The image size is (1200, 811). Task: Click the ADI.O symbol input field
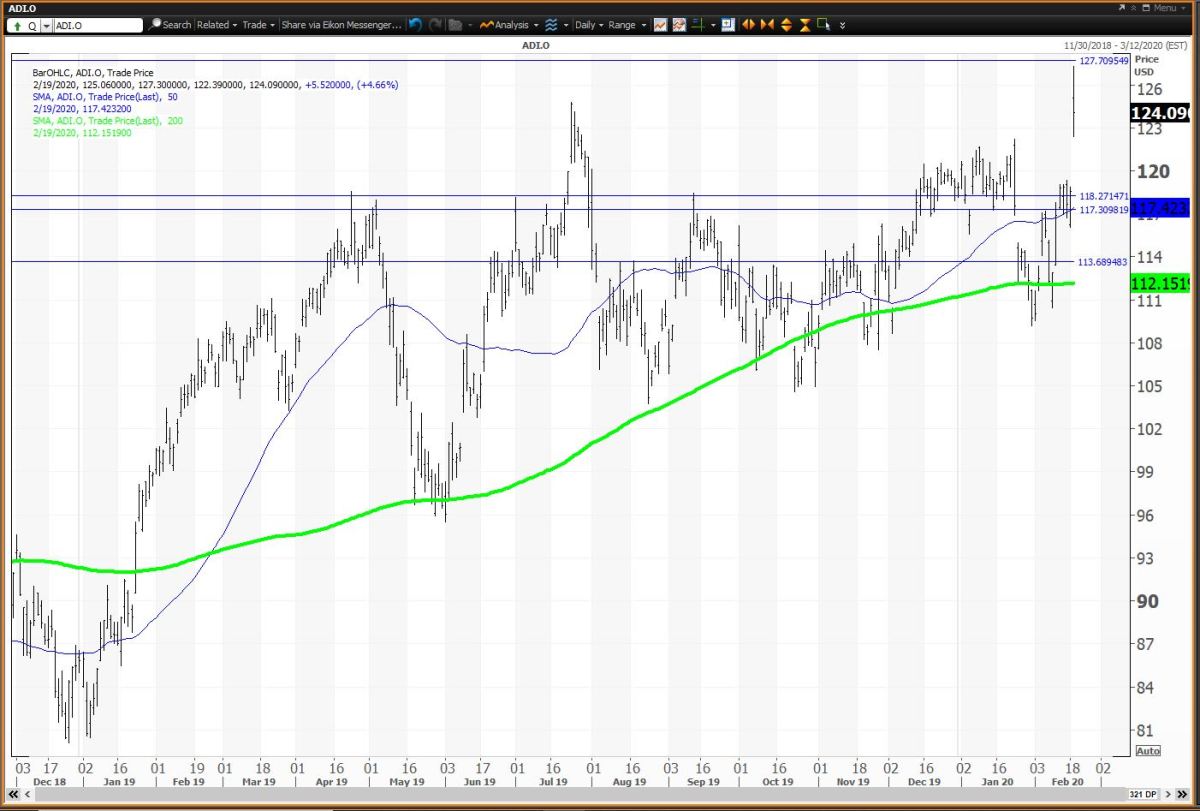(95, 24)
